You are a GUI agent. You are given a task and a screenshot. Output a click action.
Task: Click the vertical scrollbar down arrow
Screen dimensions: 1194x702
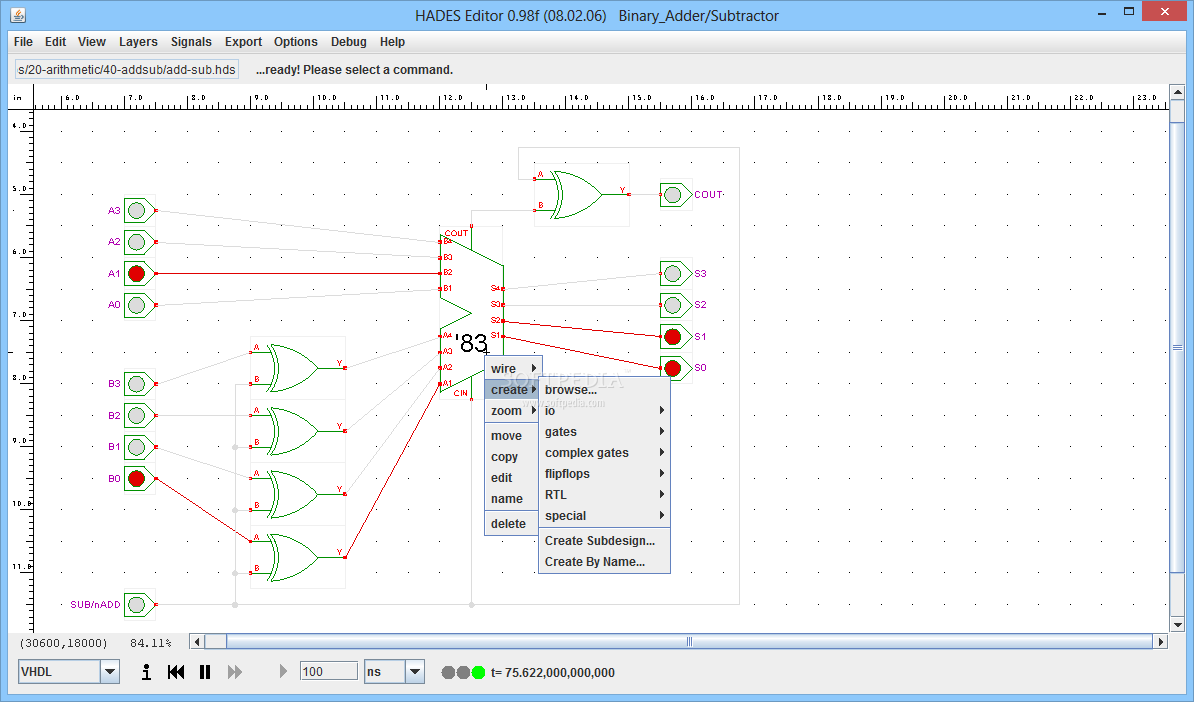coord(1177,625)
